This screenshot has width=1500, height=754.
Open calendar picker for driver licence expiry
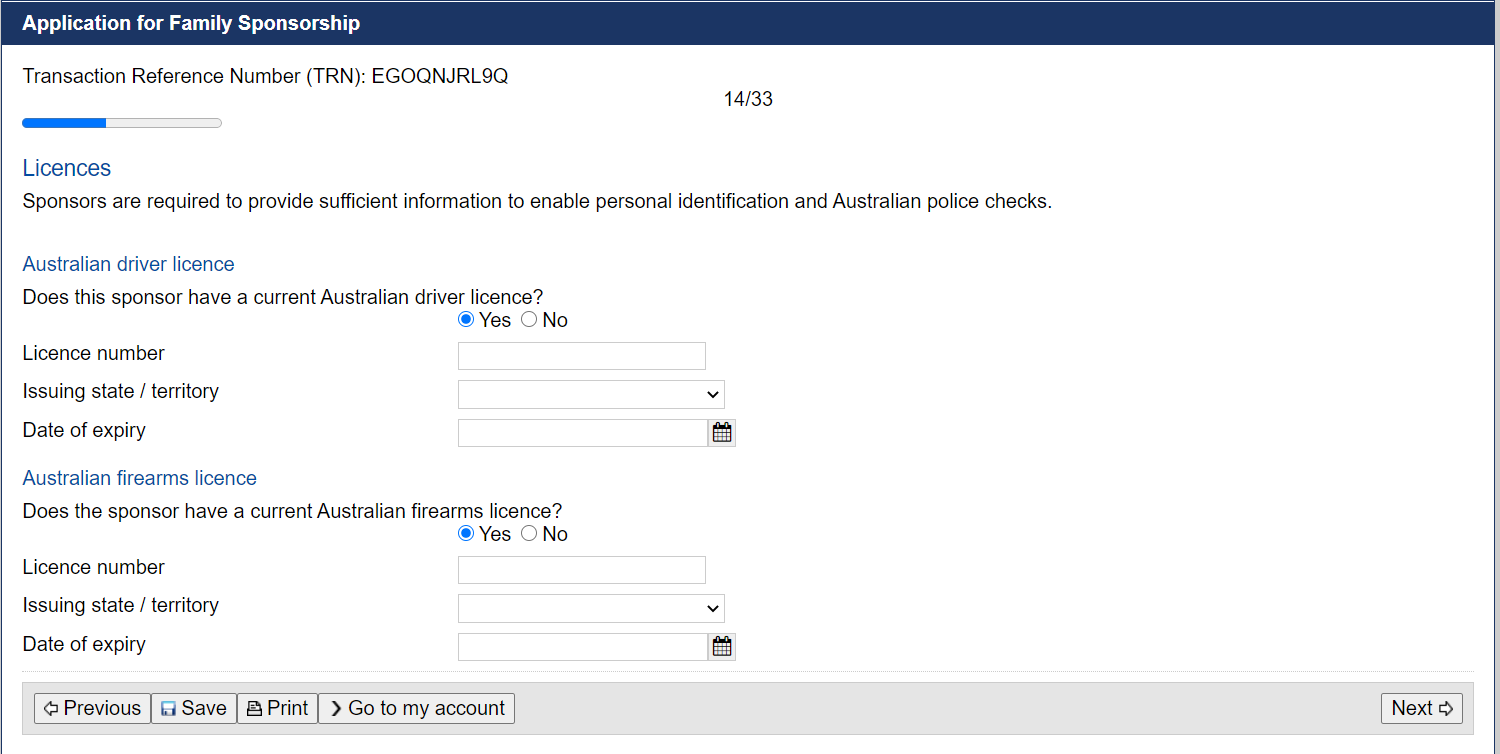pyautogui.click(x=722, y=433)
